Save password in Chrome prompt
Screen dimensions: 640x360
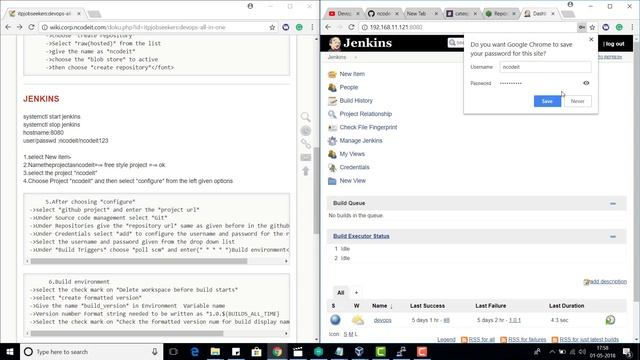547,101
